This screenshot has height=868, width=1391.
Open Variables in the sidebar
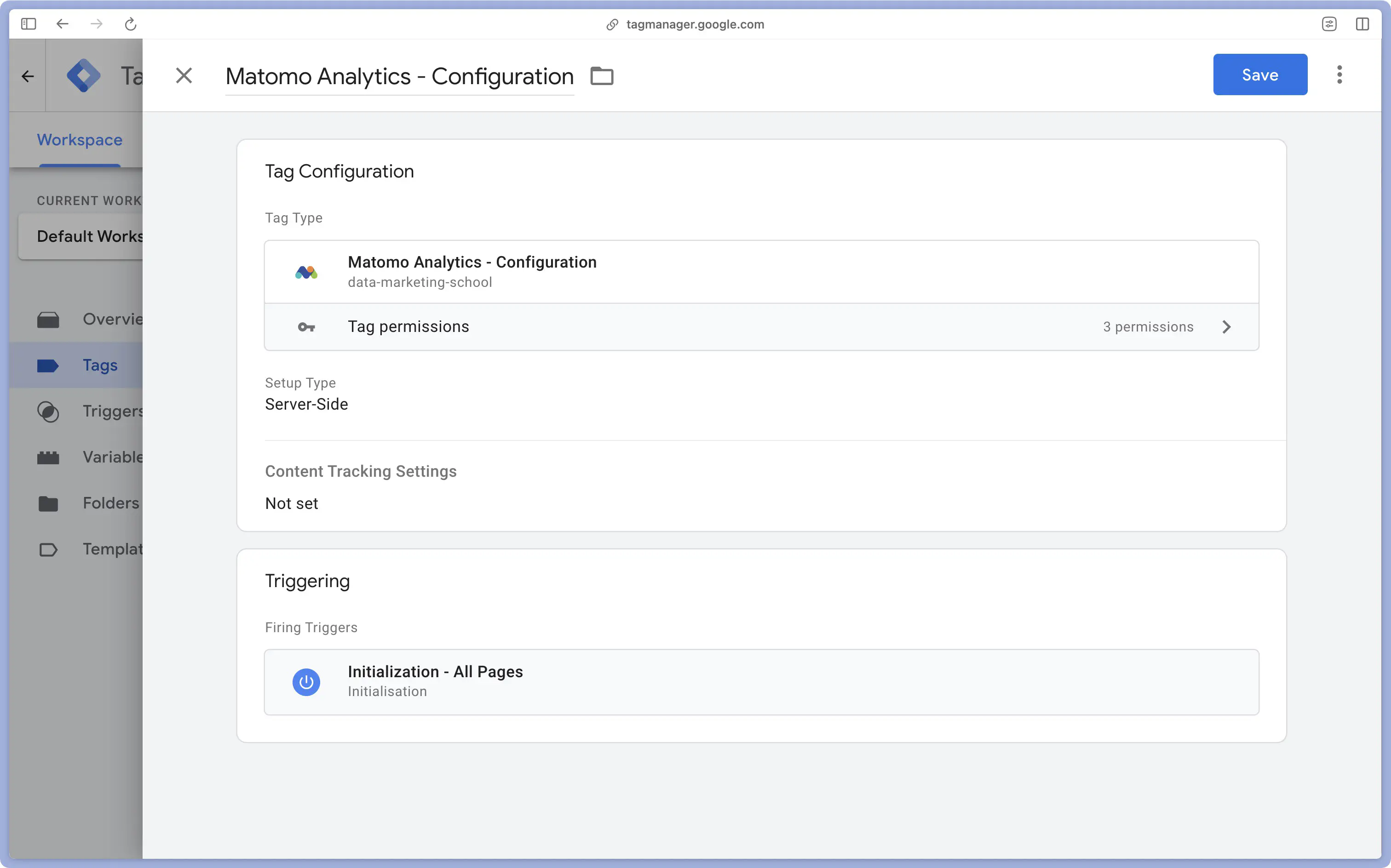tap(76, 457)
